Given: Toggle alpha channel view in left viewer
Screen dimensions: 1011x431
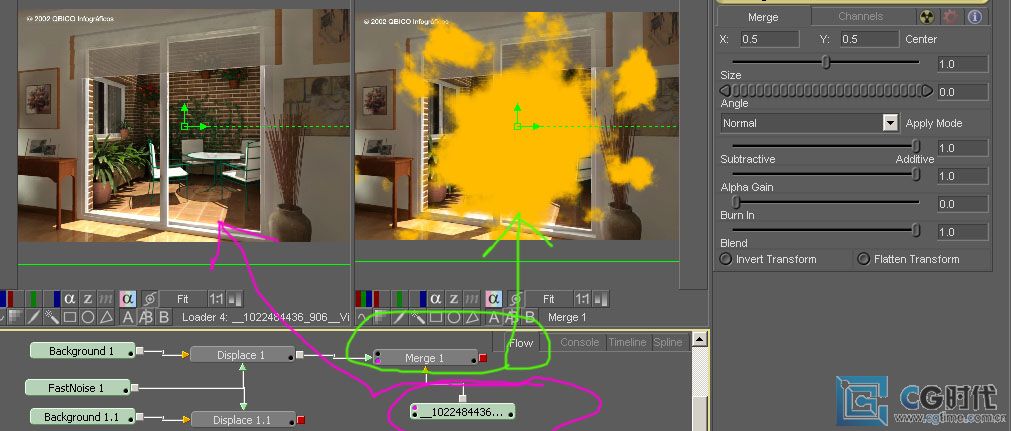Looking at the screenshot, I should point(70,298).
